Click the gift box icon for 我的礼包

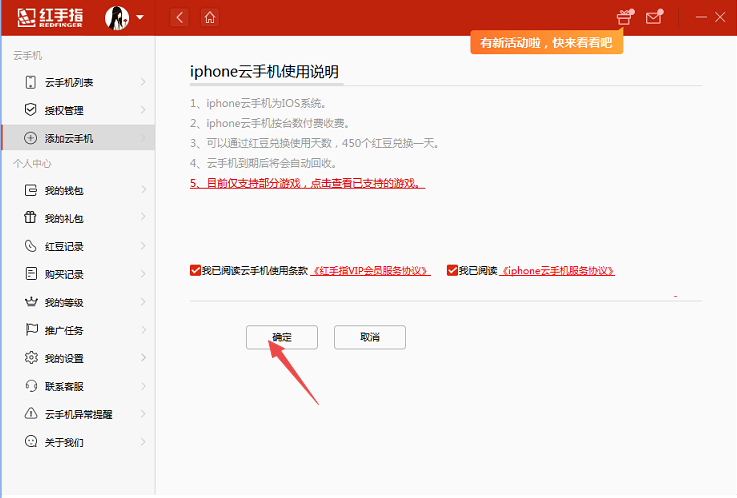[31, 218]
